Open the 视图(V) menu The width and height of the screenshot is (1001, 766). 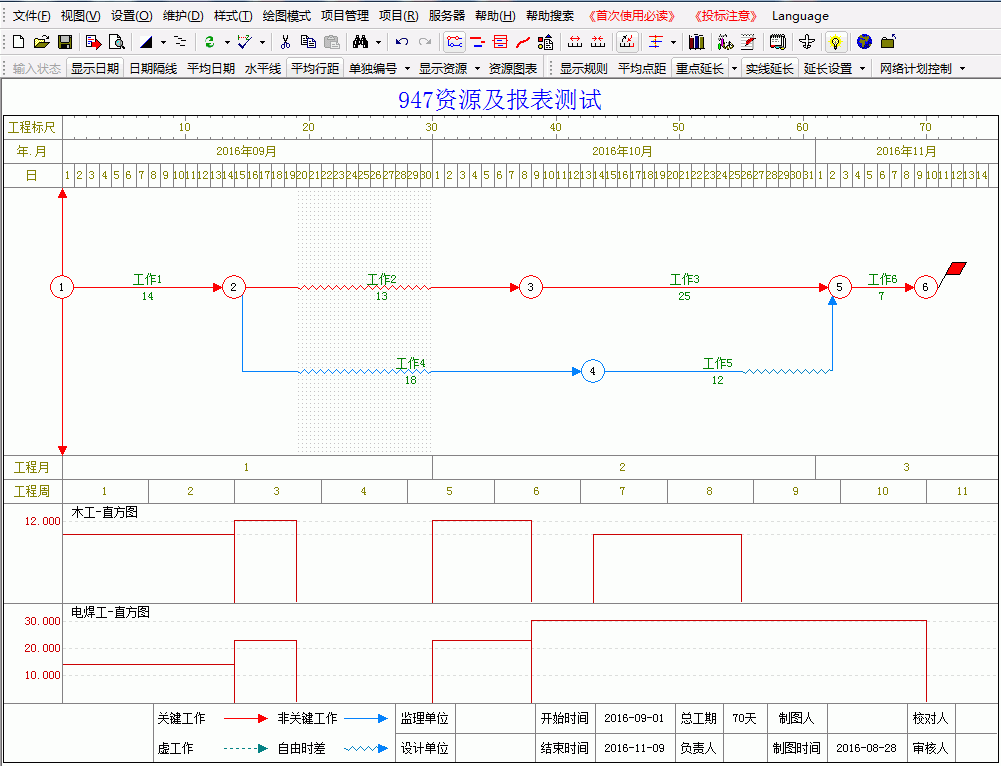pyautogui.click(x=80, y=16)
